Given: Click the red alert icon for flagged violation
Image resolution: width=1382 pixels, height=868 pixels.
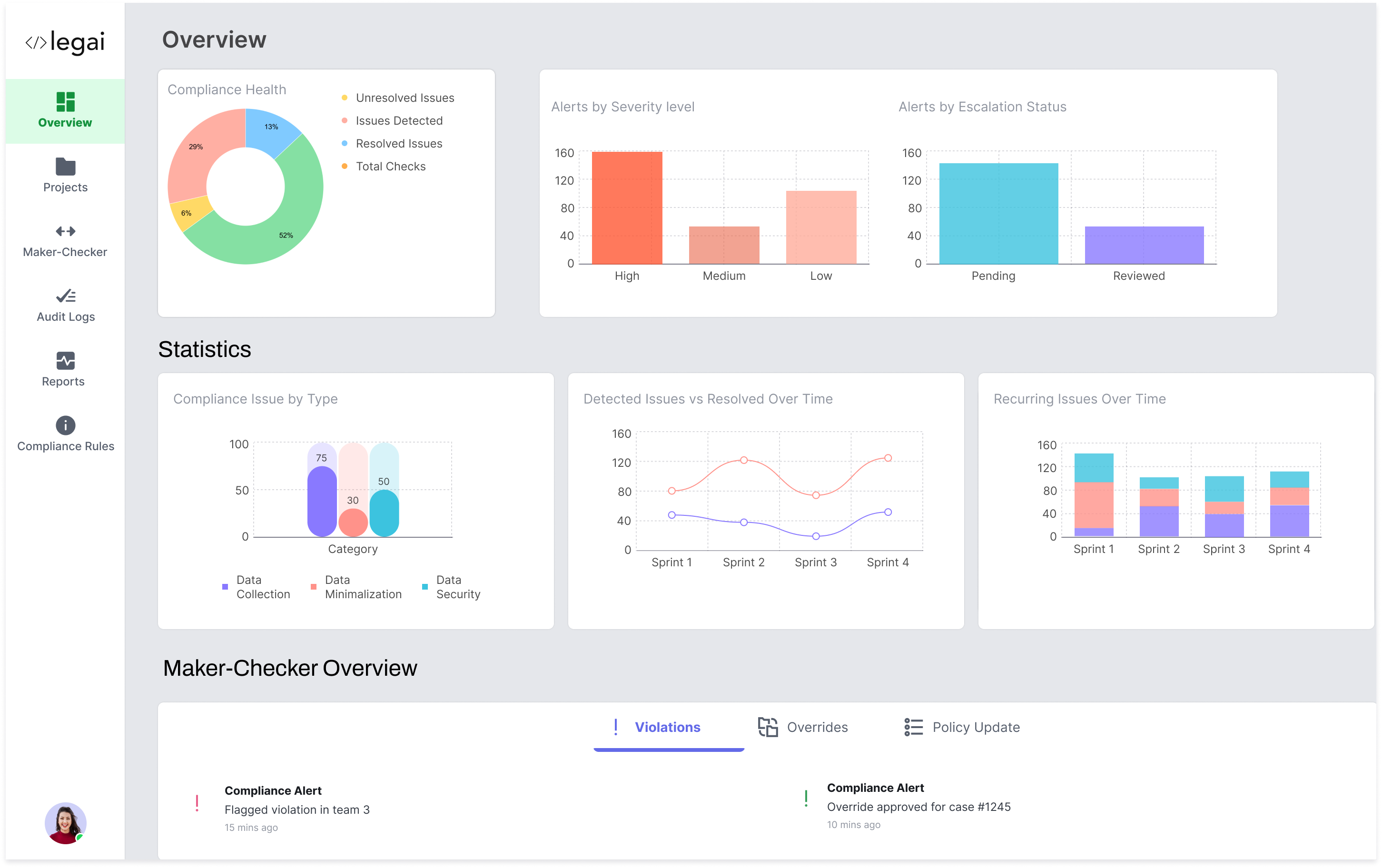Looking at the screenshot, I should pyautogui.click(x=197, y=803).
